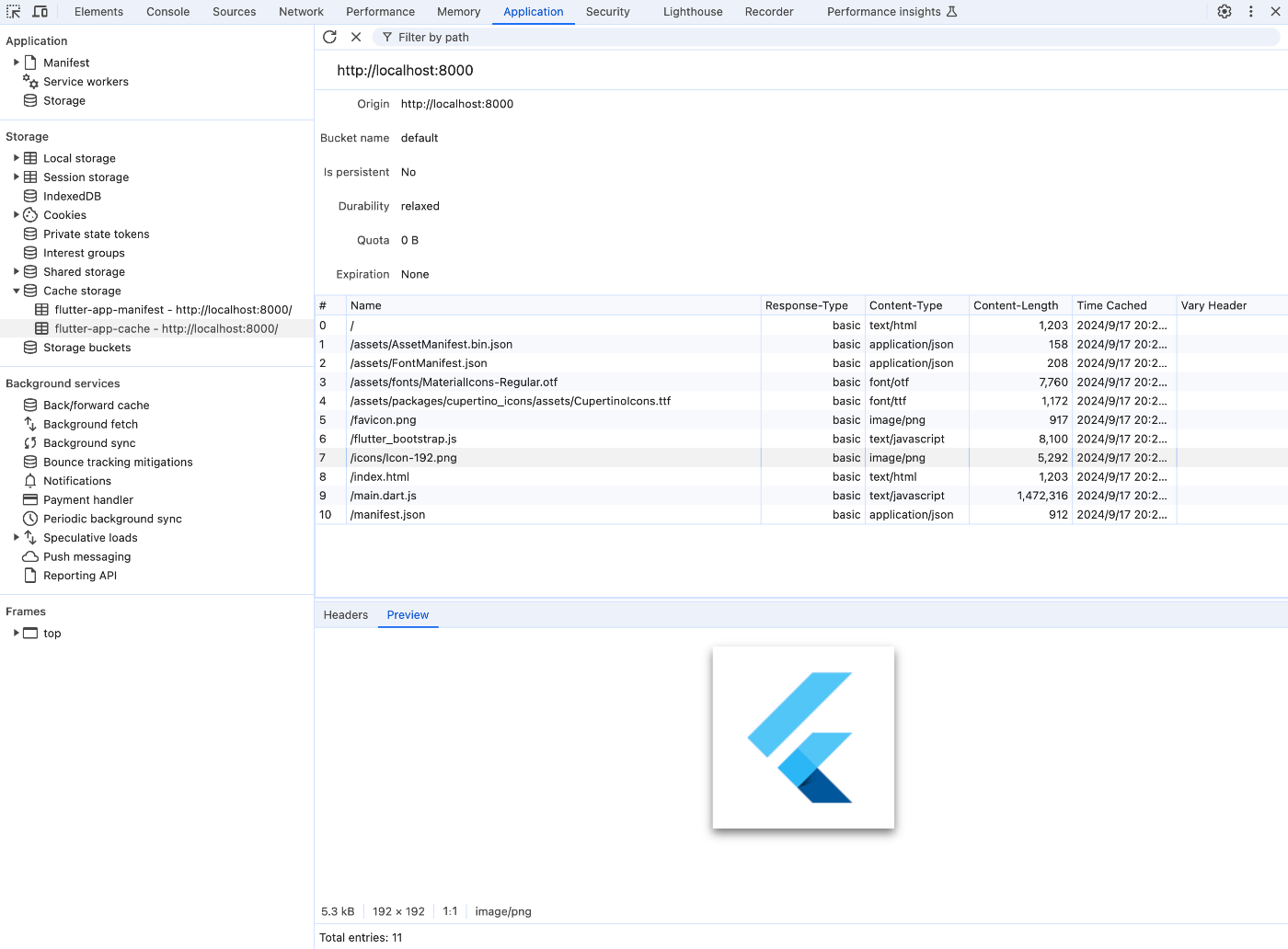Expand the Cookies arrow

pos(16,215)
